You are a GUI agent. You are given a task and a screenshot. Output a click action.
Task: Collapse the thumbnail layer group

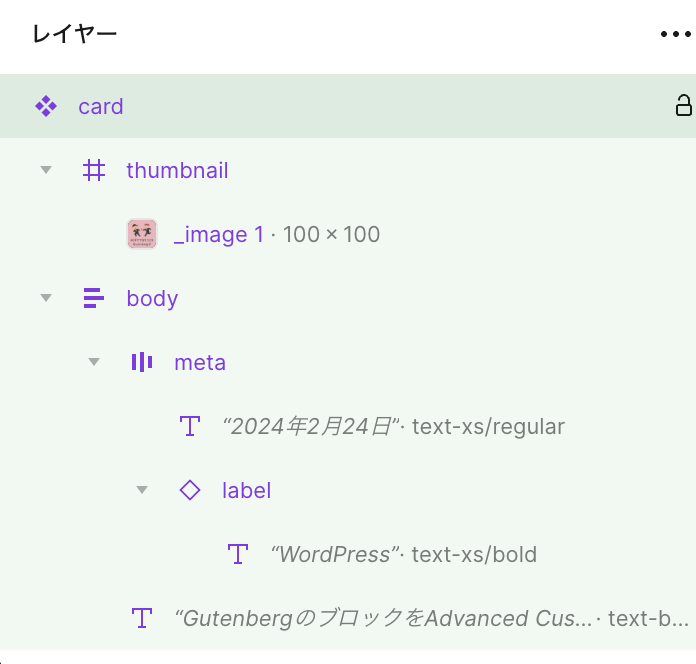pos(45,170)
